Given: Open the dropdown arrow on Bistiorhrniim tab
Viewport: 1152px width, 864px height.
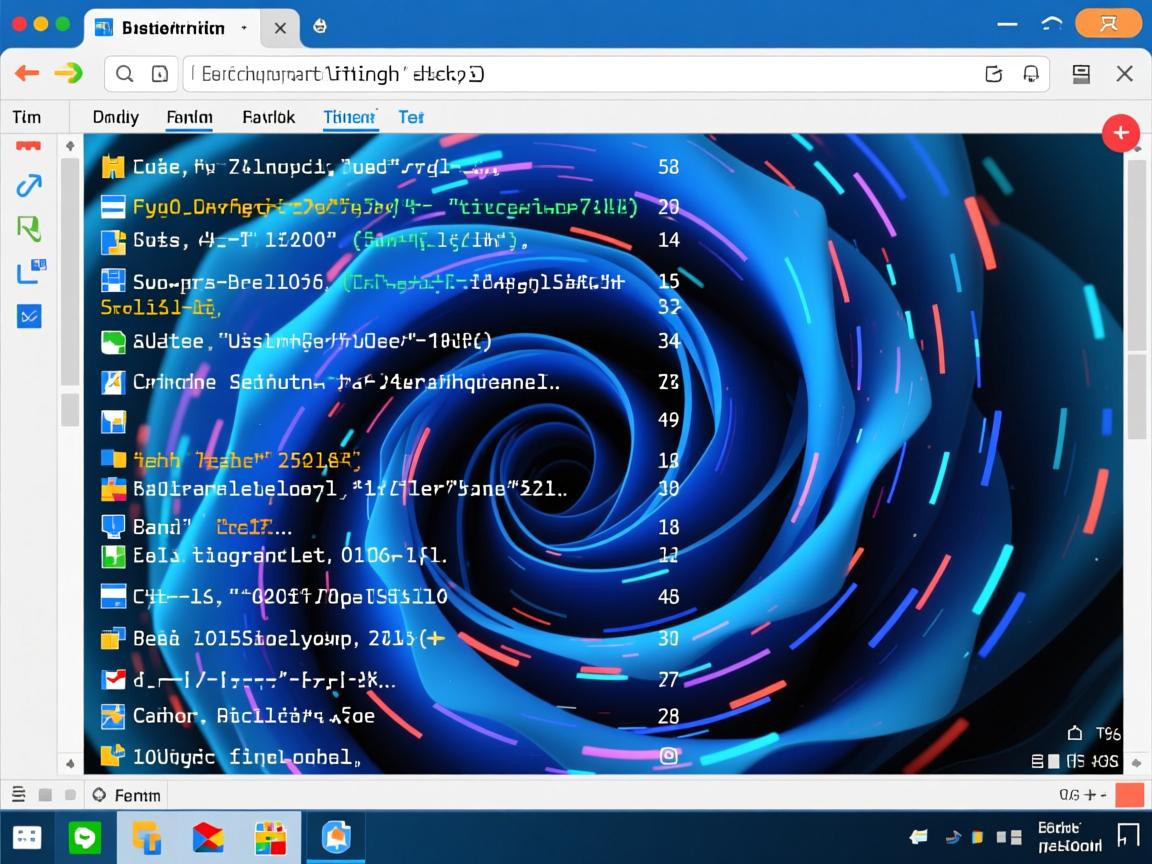Looking at the screenshot, I should click(x=244, y=28).
